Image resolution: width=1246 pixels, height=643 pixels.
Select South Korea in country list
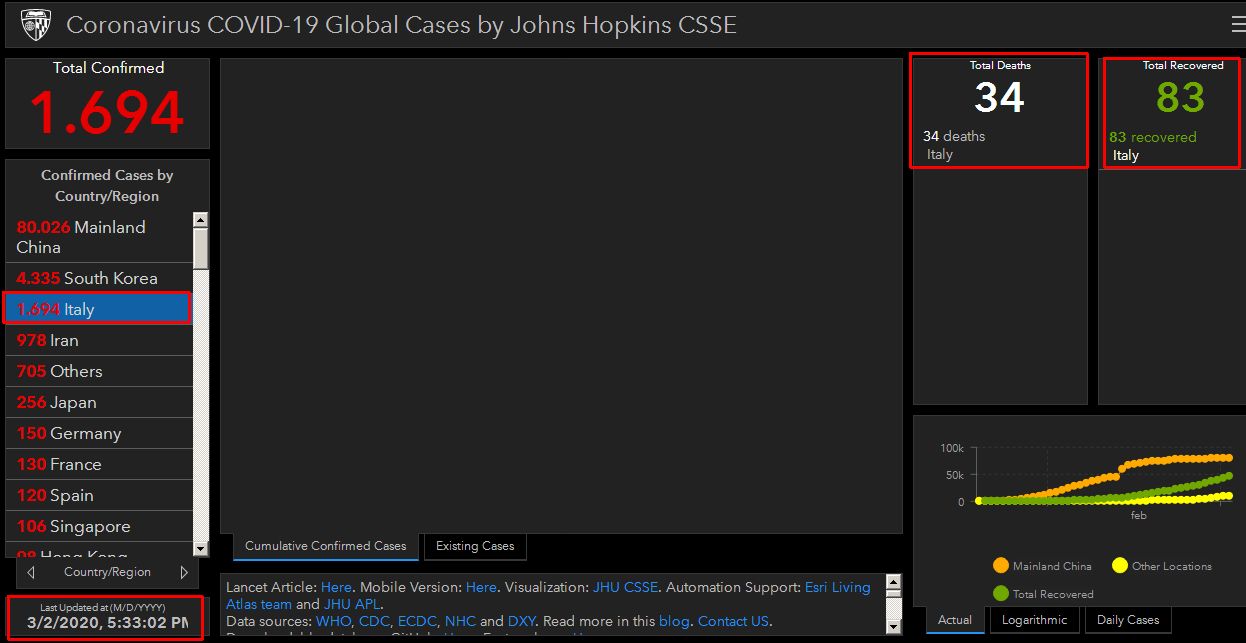click(x=99, y=278)
